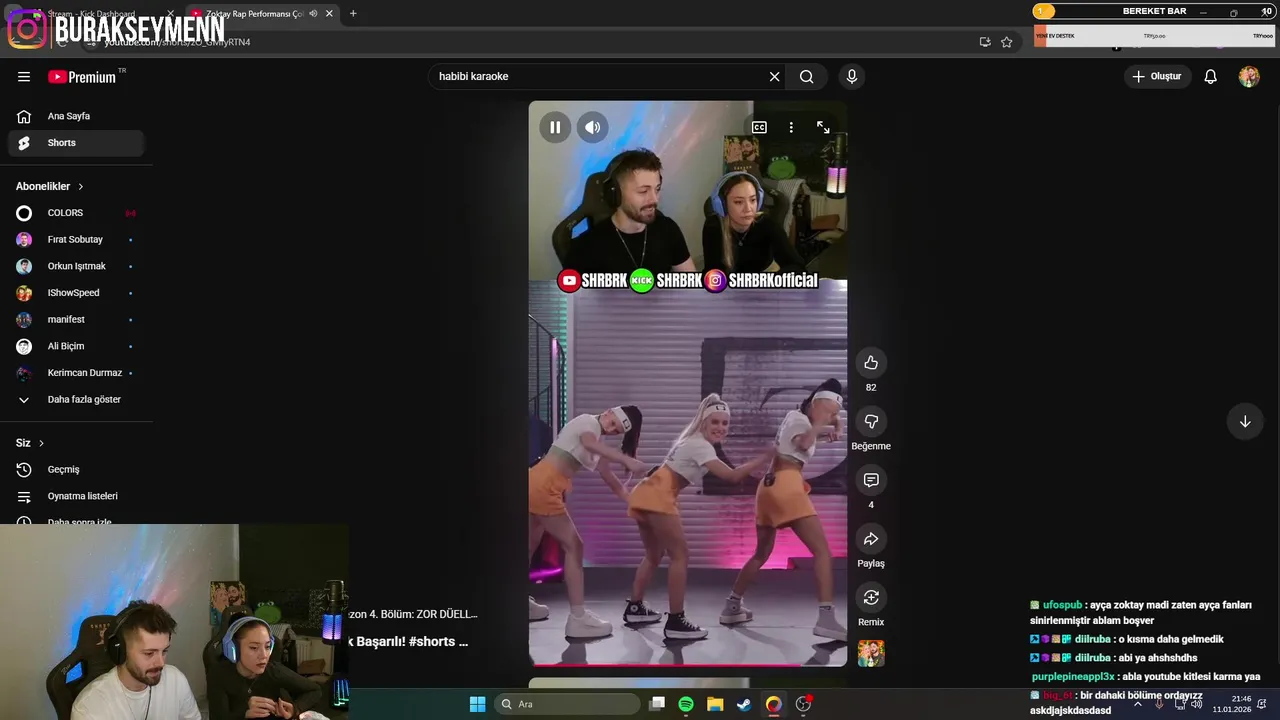
Task: Open Oynatma listeleri playlists
Action: coord(76,496)
